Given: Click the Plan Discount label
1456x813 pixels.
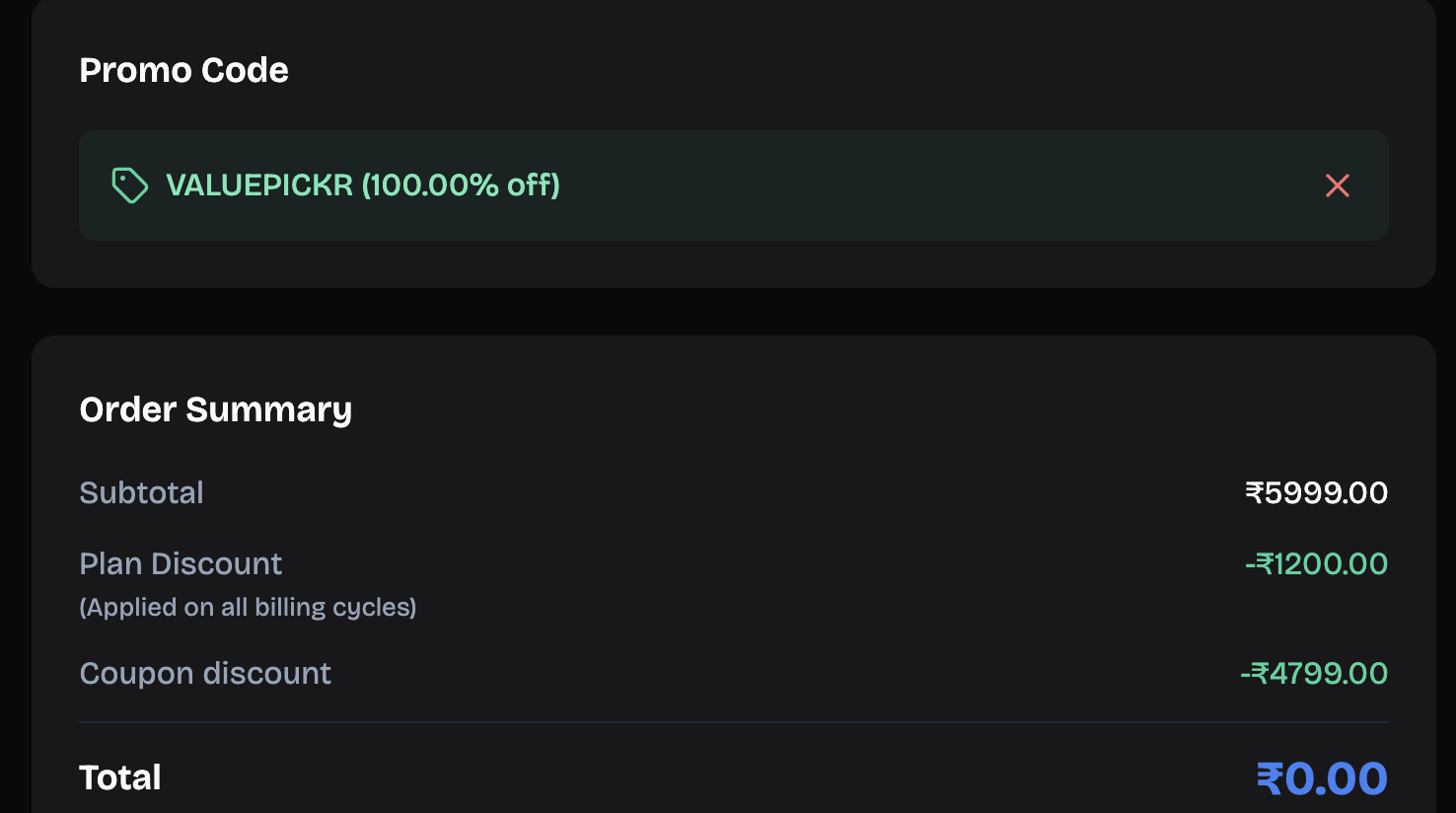Looking at the screenshot, I should [181, 563].
